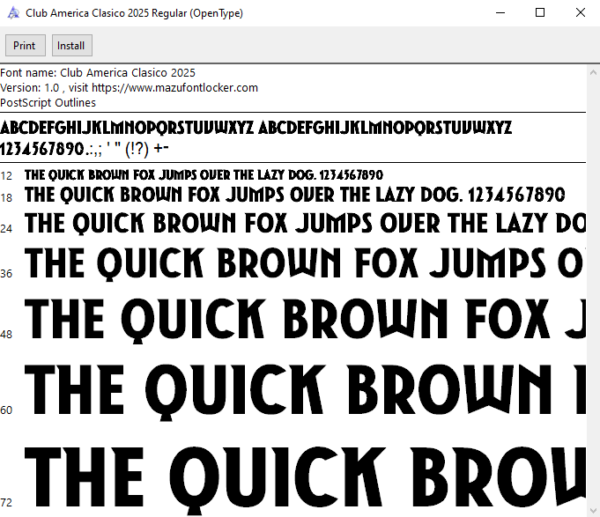Viewport: 600px width, 517px height.
Task: Click the 'Font name: Club America Clasico 2025' line
Action: coord(98,73)
